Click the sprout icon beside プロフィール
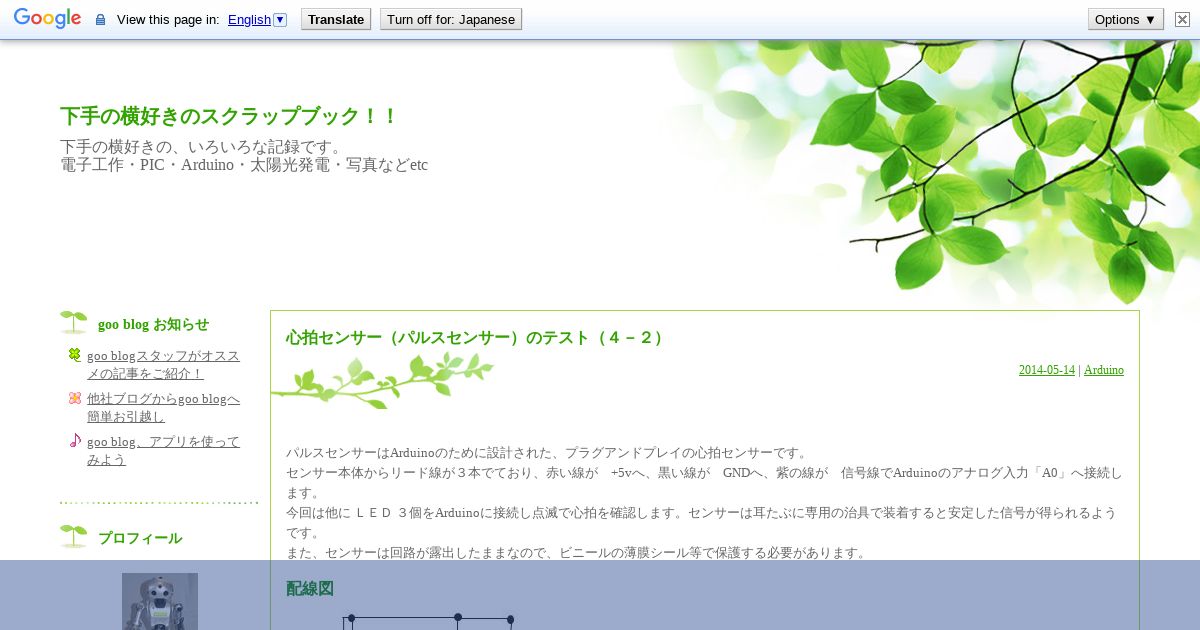The image size is (1200, 630). [x=73, y=536]
